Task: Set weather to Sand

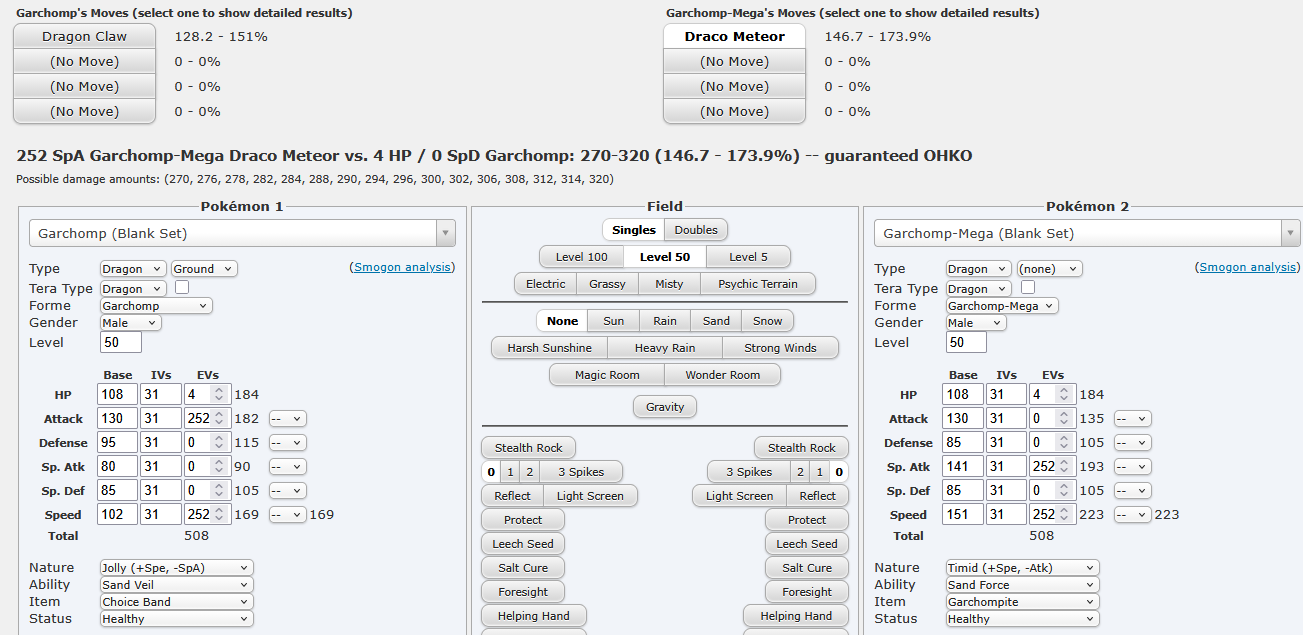Action: click(716, 321)
